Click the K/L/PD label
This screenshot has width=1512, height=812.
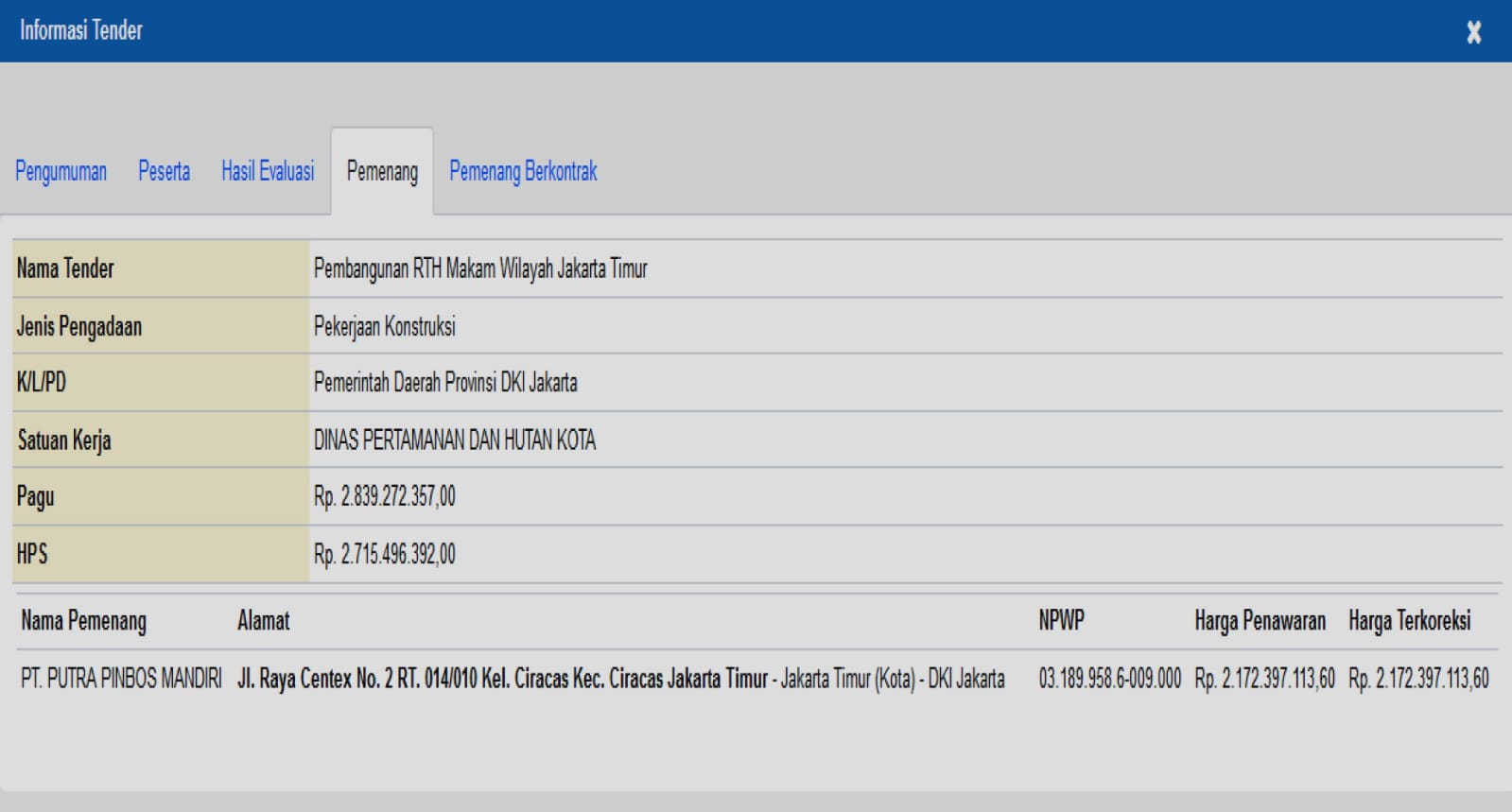pyautogui.click(x=42, y=382)
